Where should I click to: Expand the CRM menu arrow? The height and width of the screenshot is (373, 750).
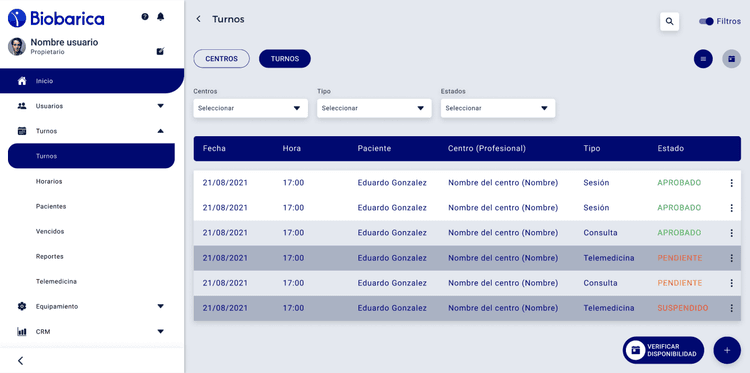click(161, 331)
